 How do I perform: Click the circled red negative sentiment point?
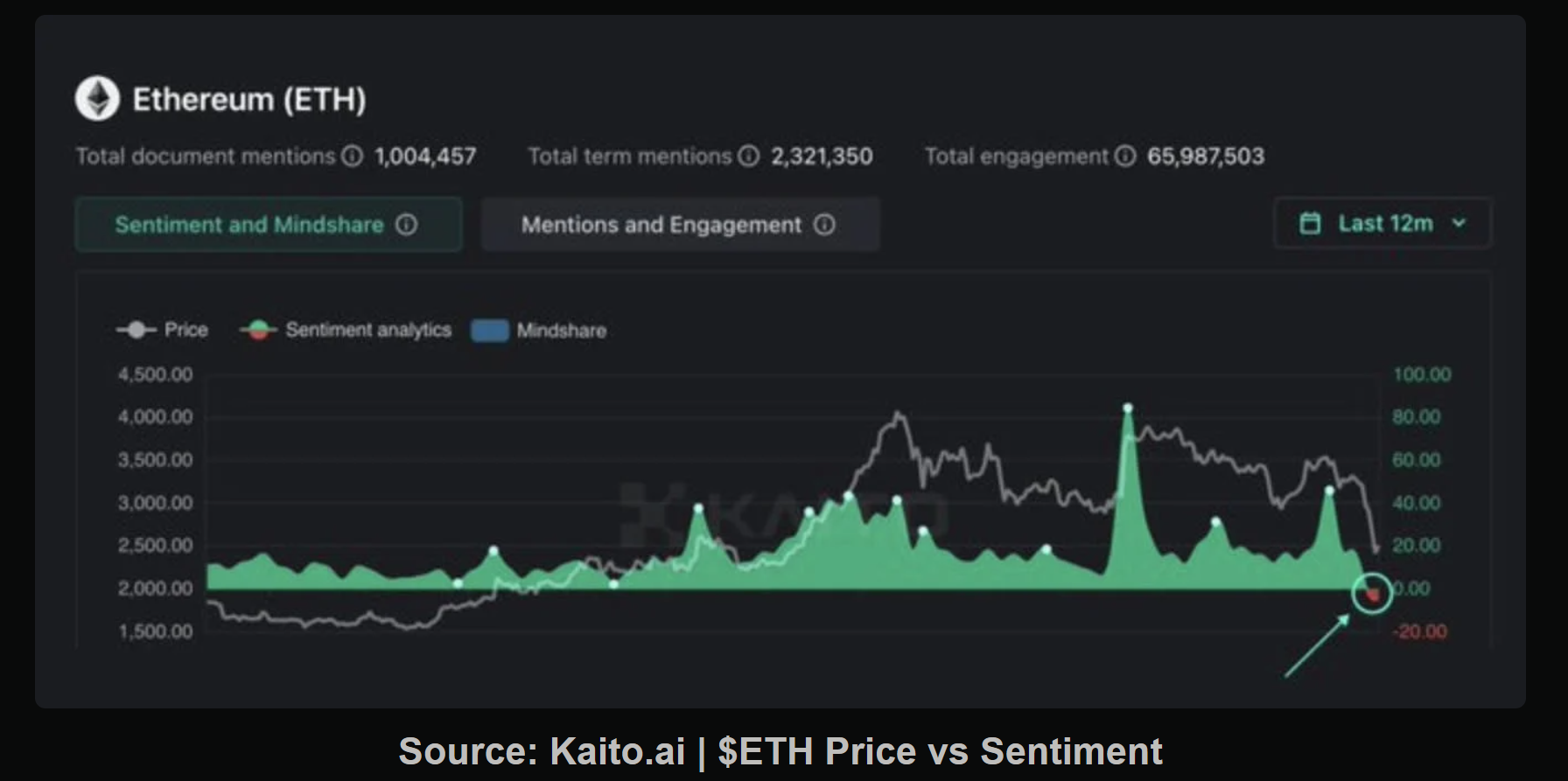point(1372,595)
